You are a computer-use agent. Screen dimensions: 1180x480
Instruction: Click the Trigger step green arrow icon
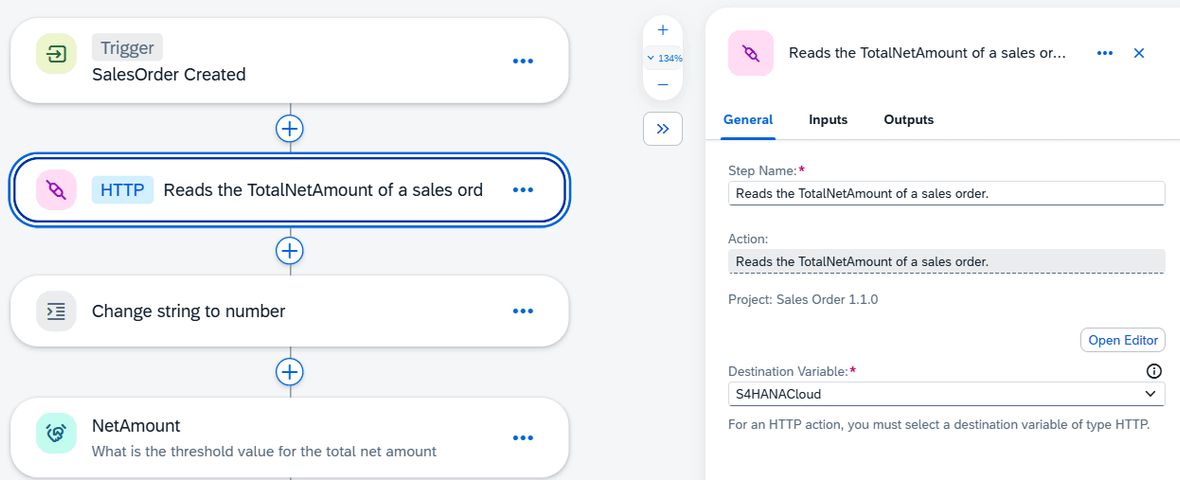click(56, 54)
